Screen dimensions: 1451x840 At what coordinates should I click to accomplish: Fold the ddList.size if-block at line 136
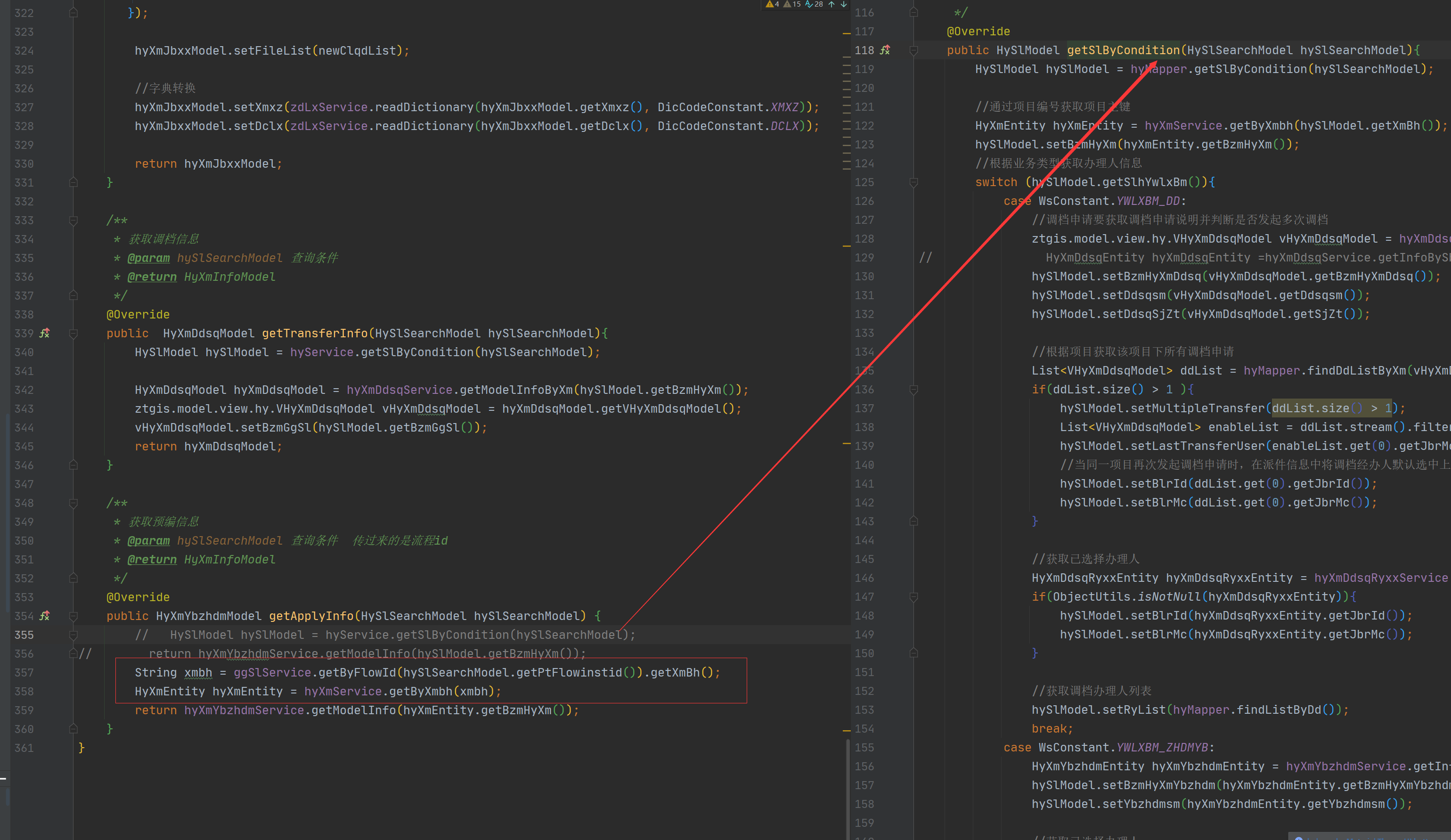[x=913, y=390]
